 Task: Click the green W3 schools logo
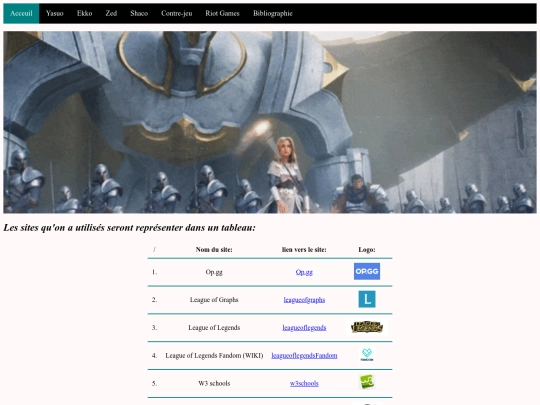[367, 382]
